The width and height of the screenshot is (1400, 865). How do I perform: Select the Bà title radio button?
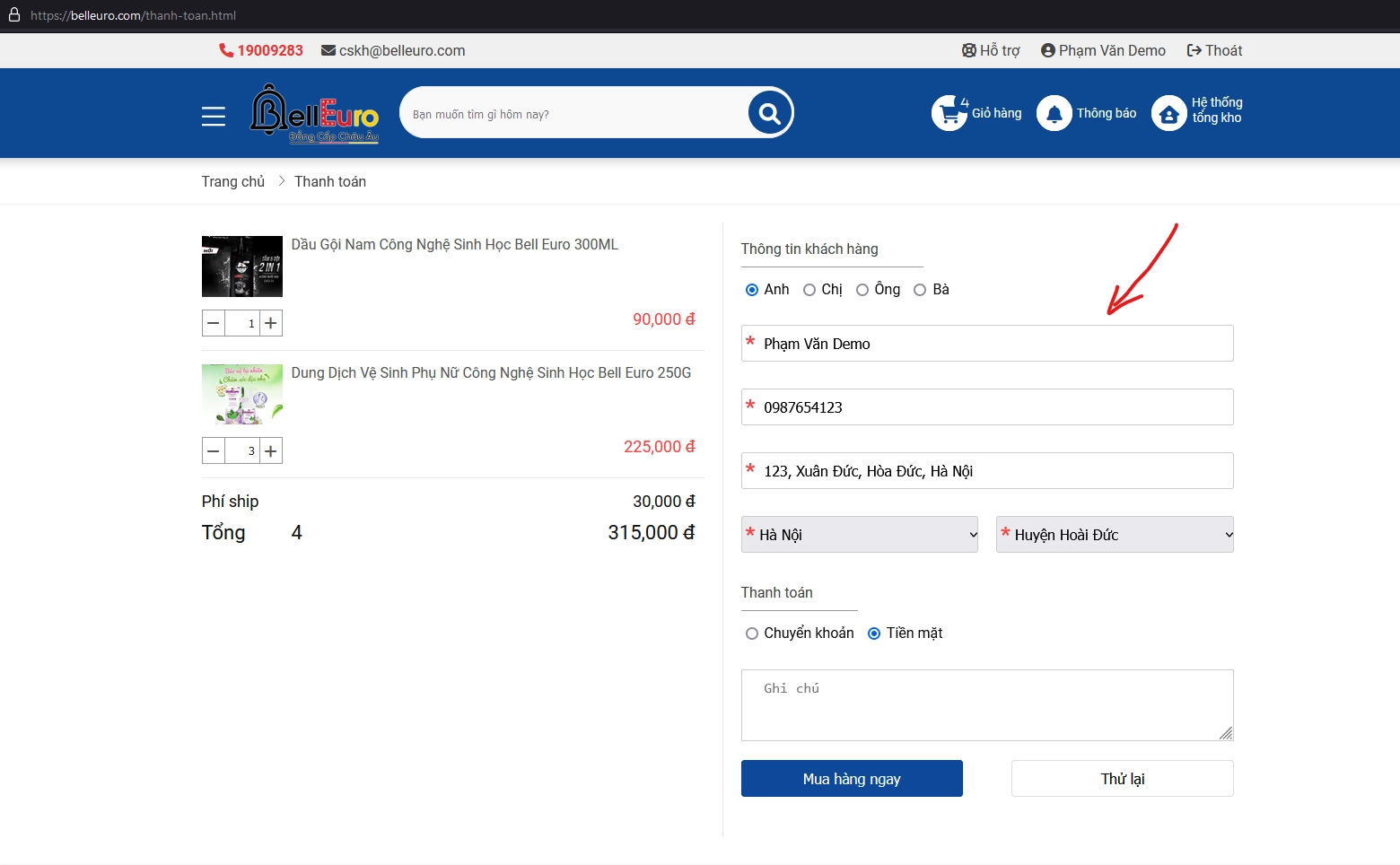[920, 290]
